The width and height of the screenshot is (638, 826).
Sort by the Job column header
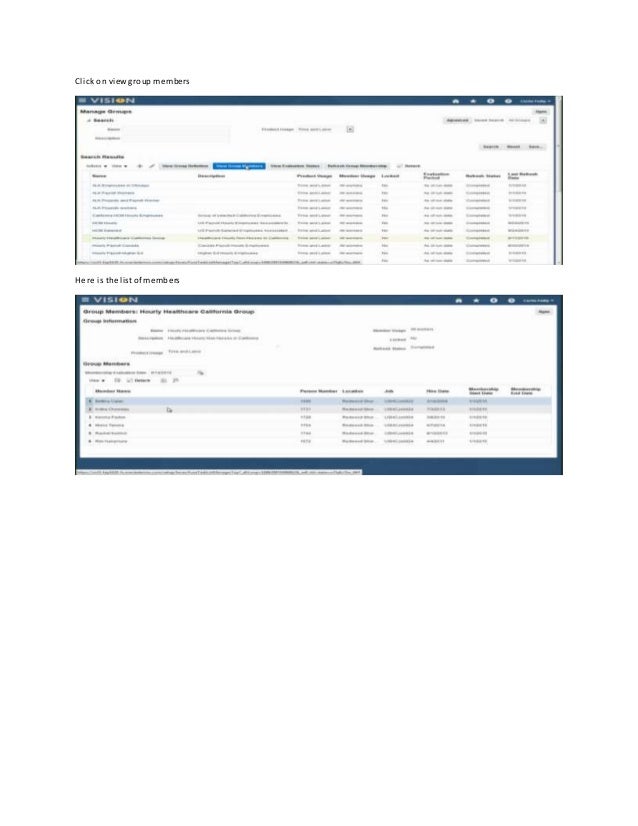click(x=389, y=391)
